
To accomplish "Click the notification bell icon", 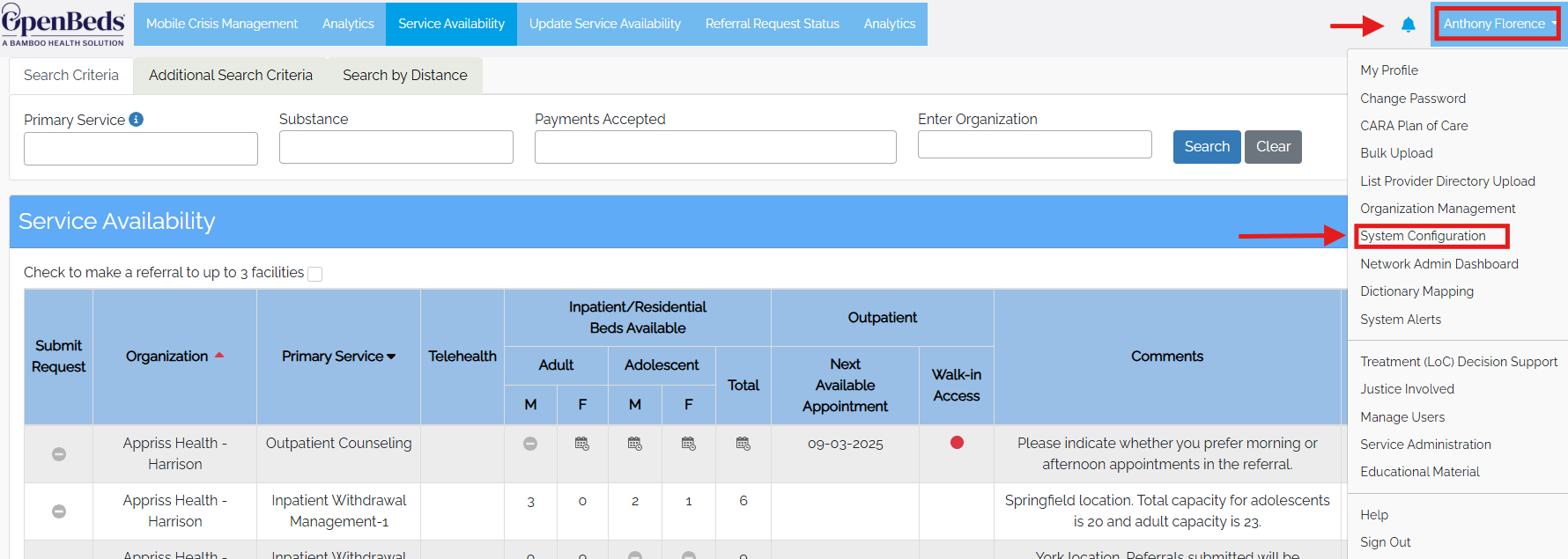I will (x=1409, y=25).
